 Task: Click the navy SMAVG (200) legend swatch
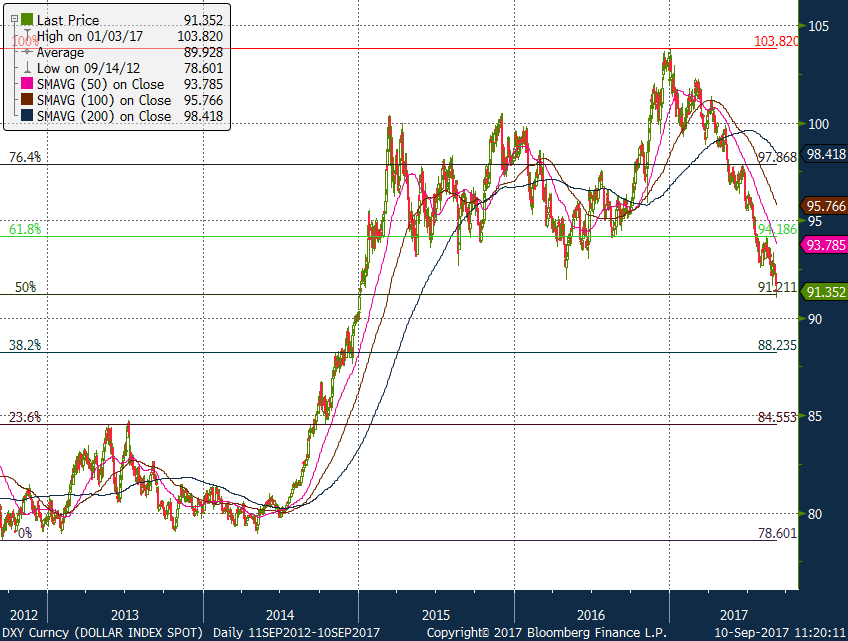26,116
